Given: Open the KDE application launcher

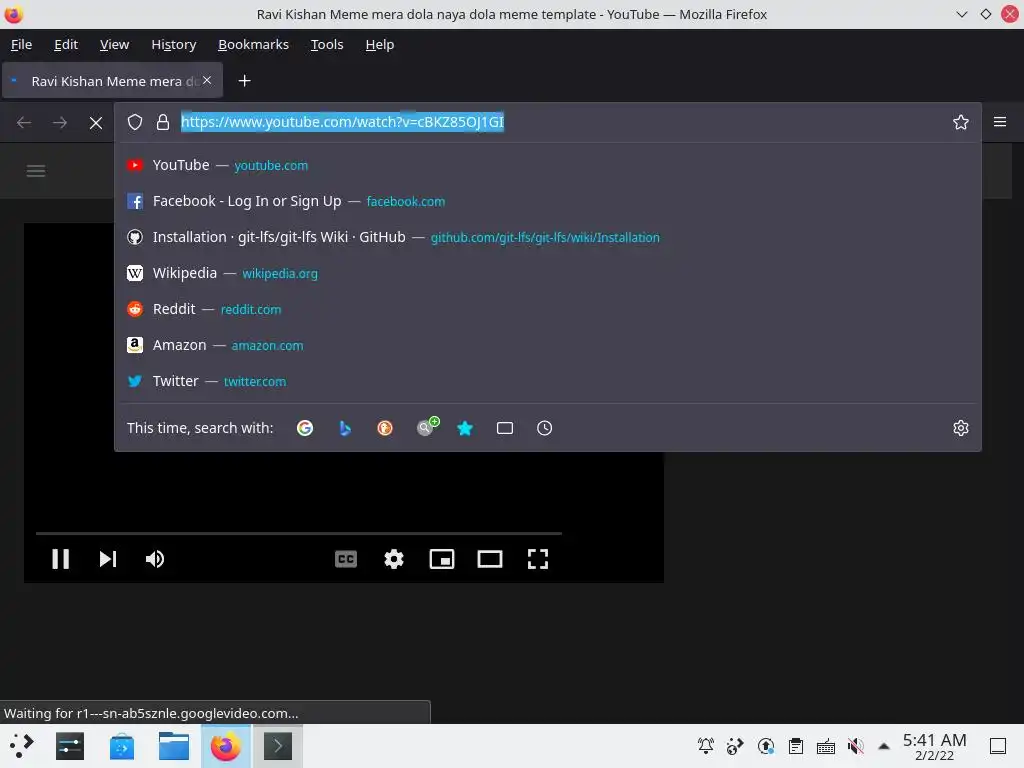Looking at the screenshot, I should pos(21,746).
